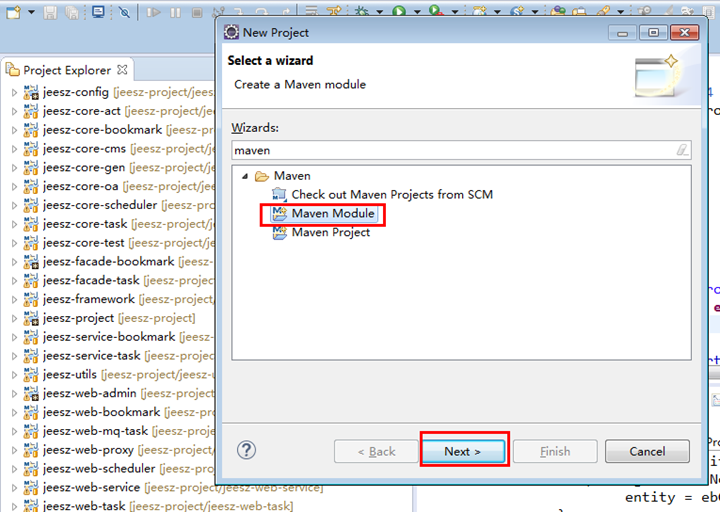
Task: Expand the jeesz-core-act project node
Action: click(x=14, y=112)
